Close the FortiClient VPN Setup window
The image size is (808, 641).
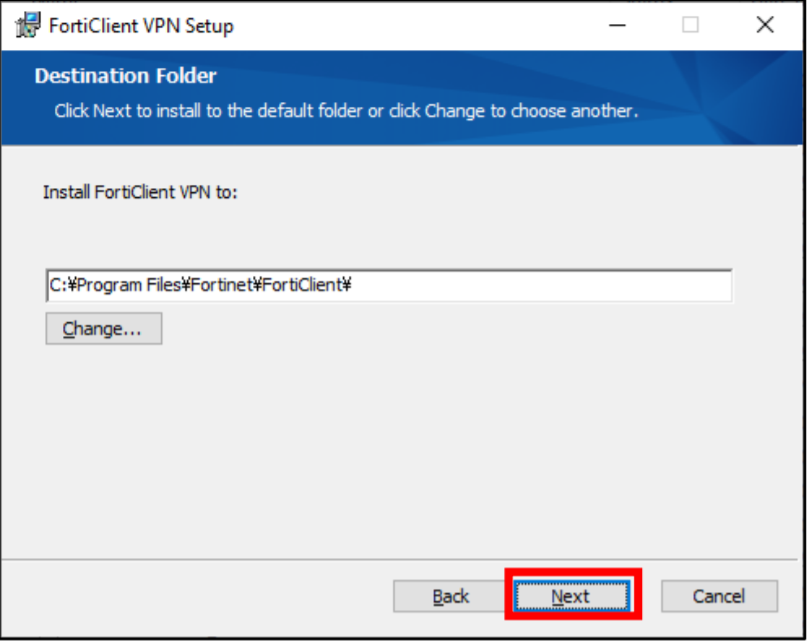tap(765, 25)
